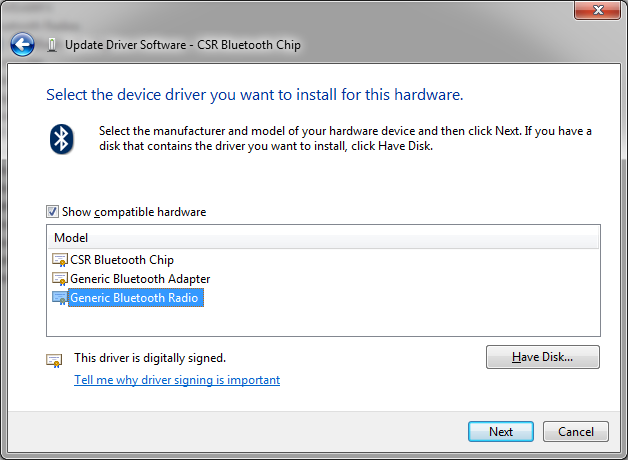Uncheck Show compatible hardware checkbox

pos(52,211)
